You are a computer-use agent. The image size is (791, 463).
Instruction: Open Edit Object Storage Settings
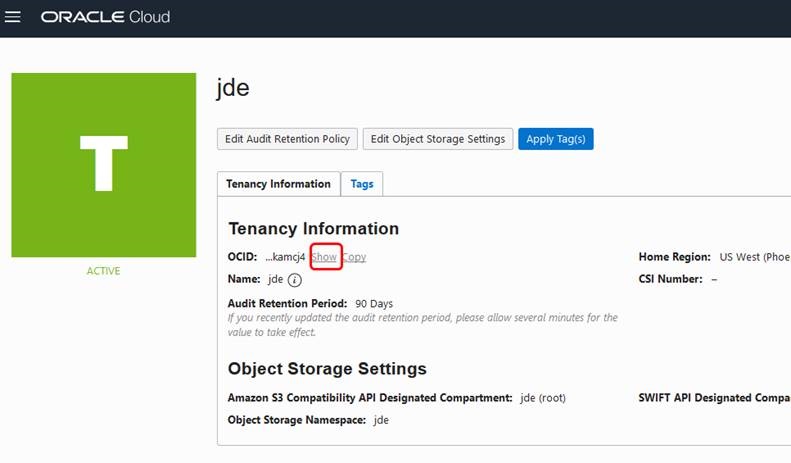pyautogui.click(x=438, y=139)
